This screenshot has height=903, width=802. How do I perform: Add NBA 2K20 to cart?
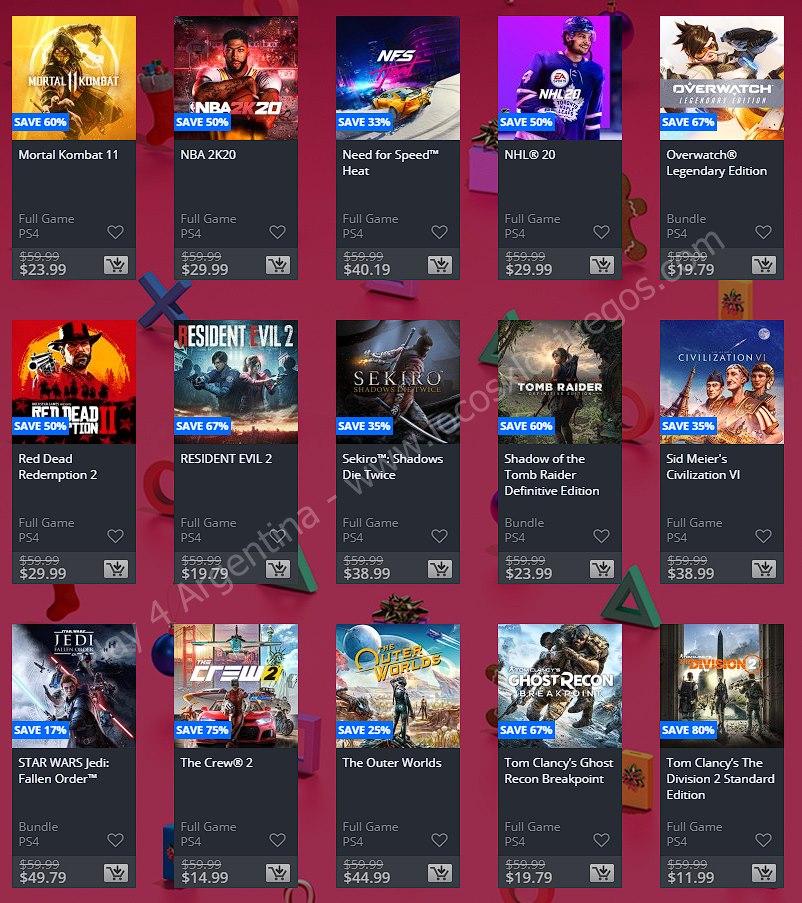tap(278, 265)
